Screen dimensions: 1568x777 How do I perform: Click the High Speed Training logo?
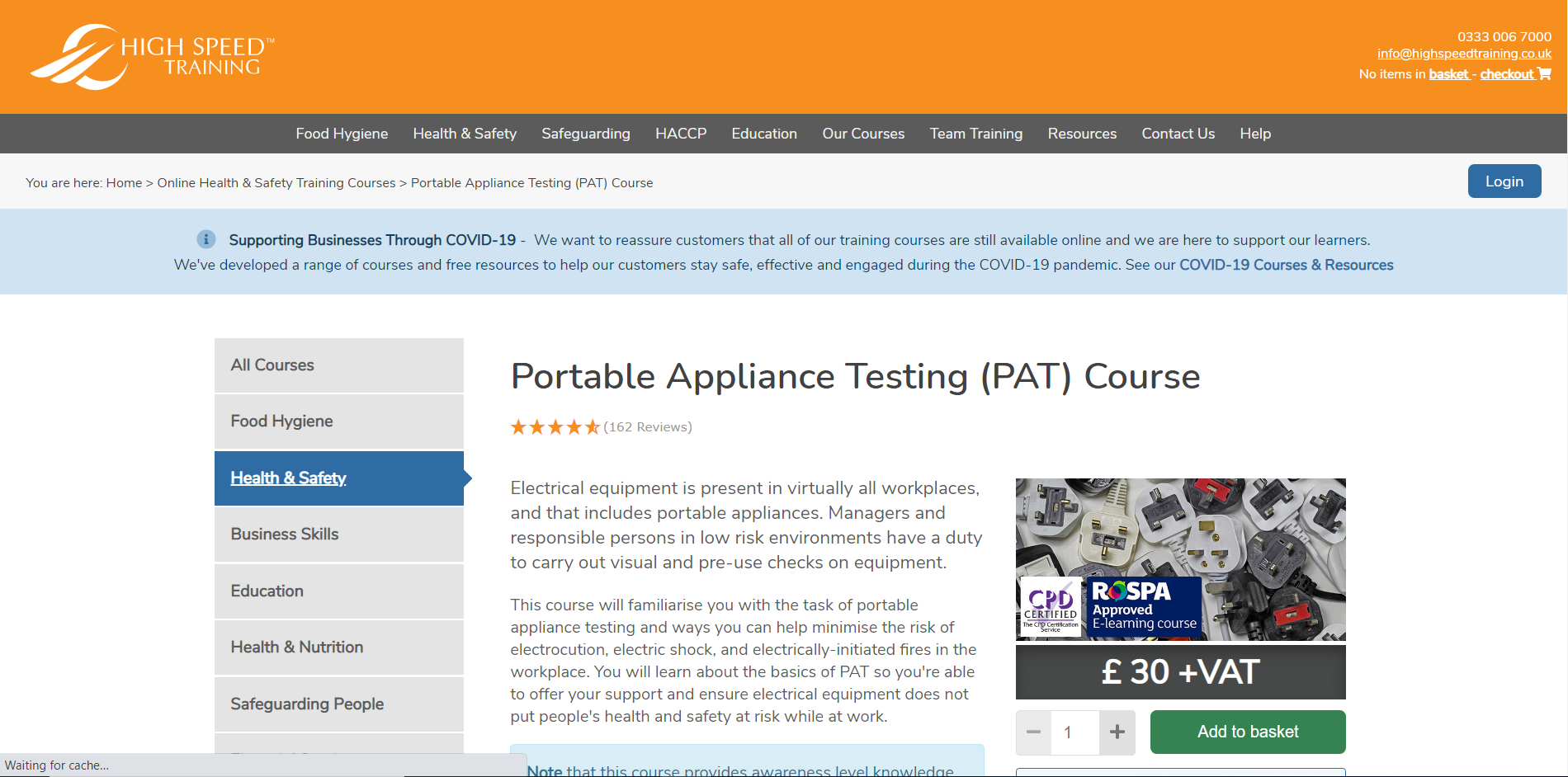pyautogui.click(x=153, y=56)
